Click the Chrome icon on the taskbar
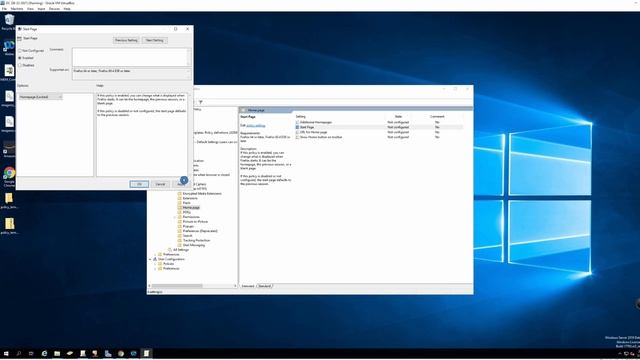This screenshot has height=360, width=640. tap(121, 353)
